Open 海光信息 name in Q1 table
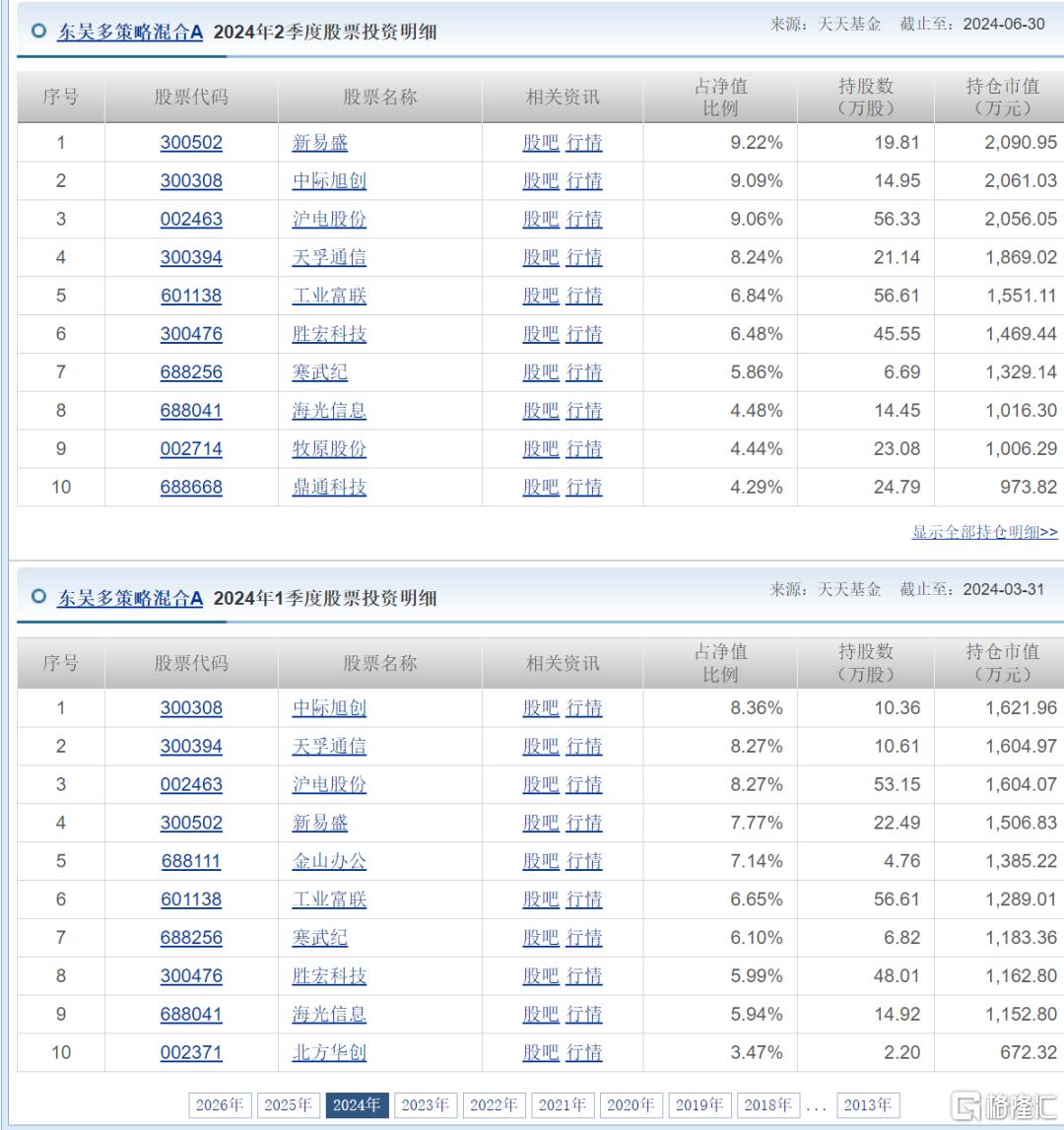 pyautogui.click(x=329, y=1014)
